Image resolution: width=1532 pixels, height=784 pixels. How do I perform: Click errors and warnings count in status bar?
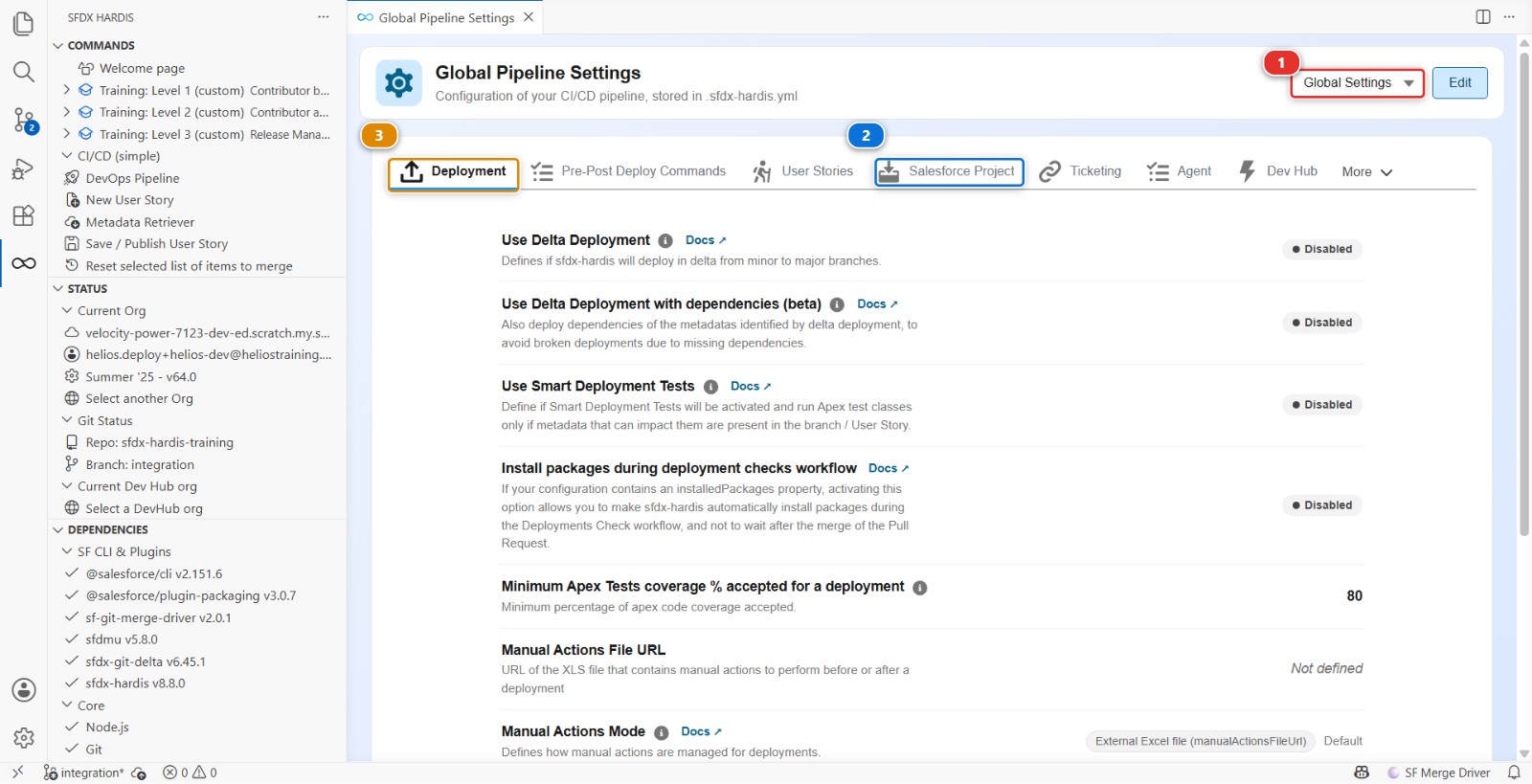[x=190, y=773]
